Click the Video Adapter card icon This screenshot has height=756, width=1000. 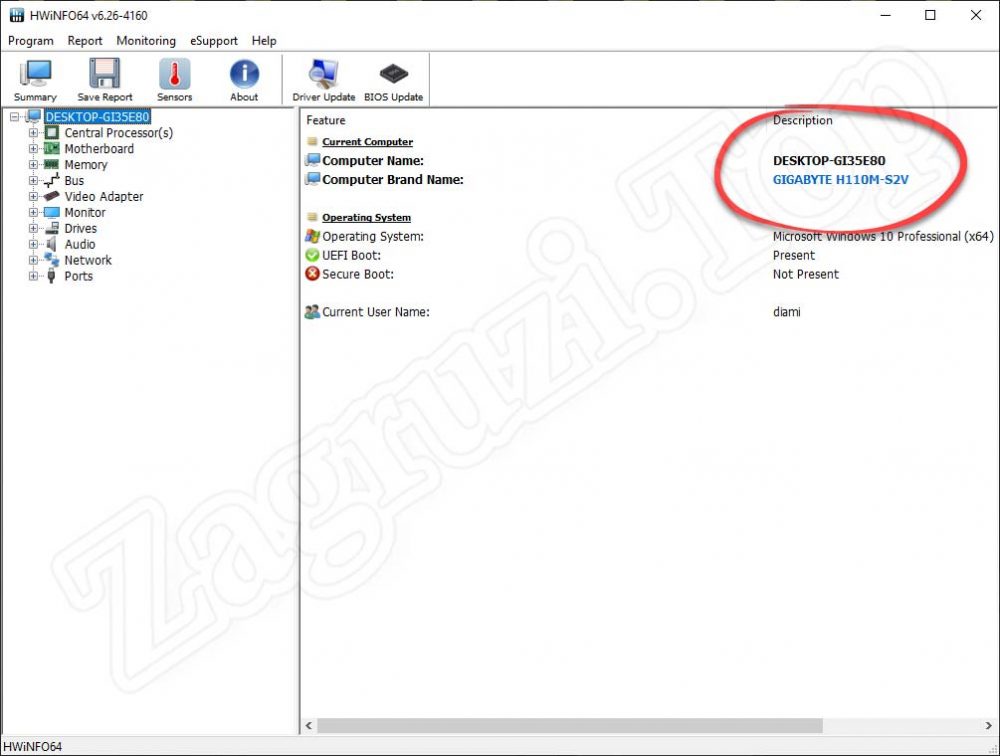coord(52,196)
